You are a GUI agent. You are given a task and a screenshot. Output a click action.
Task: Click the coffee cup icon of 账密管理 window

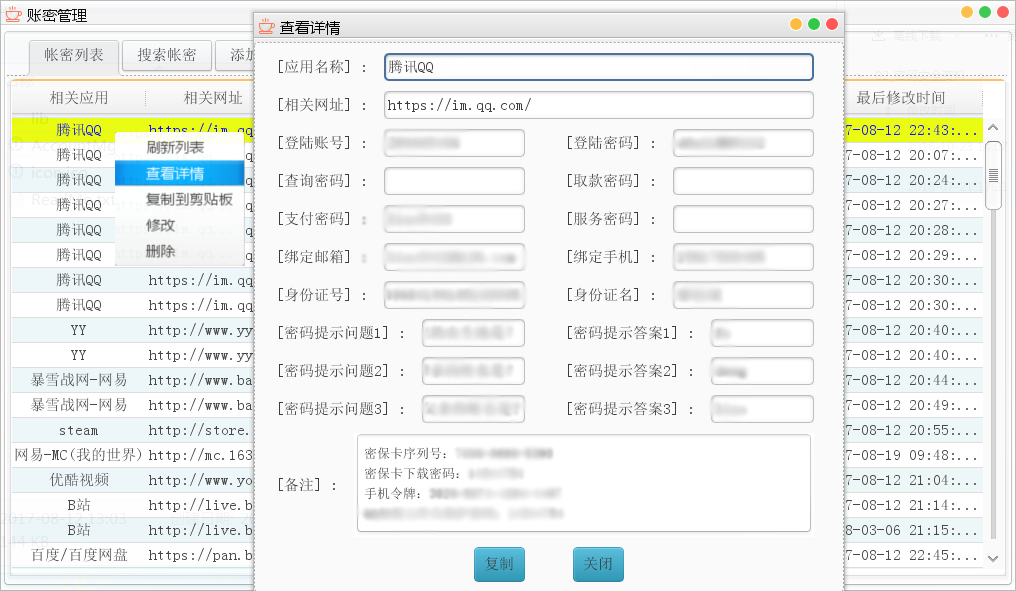pyautogui.click(x=13, y=14)
